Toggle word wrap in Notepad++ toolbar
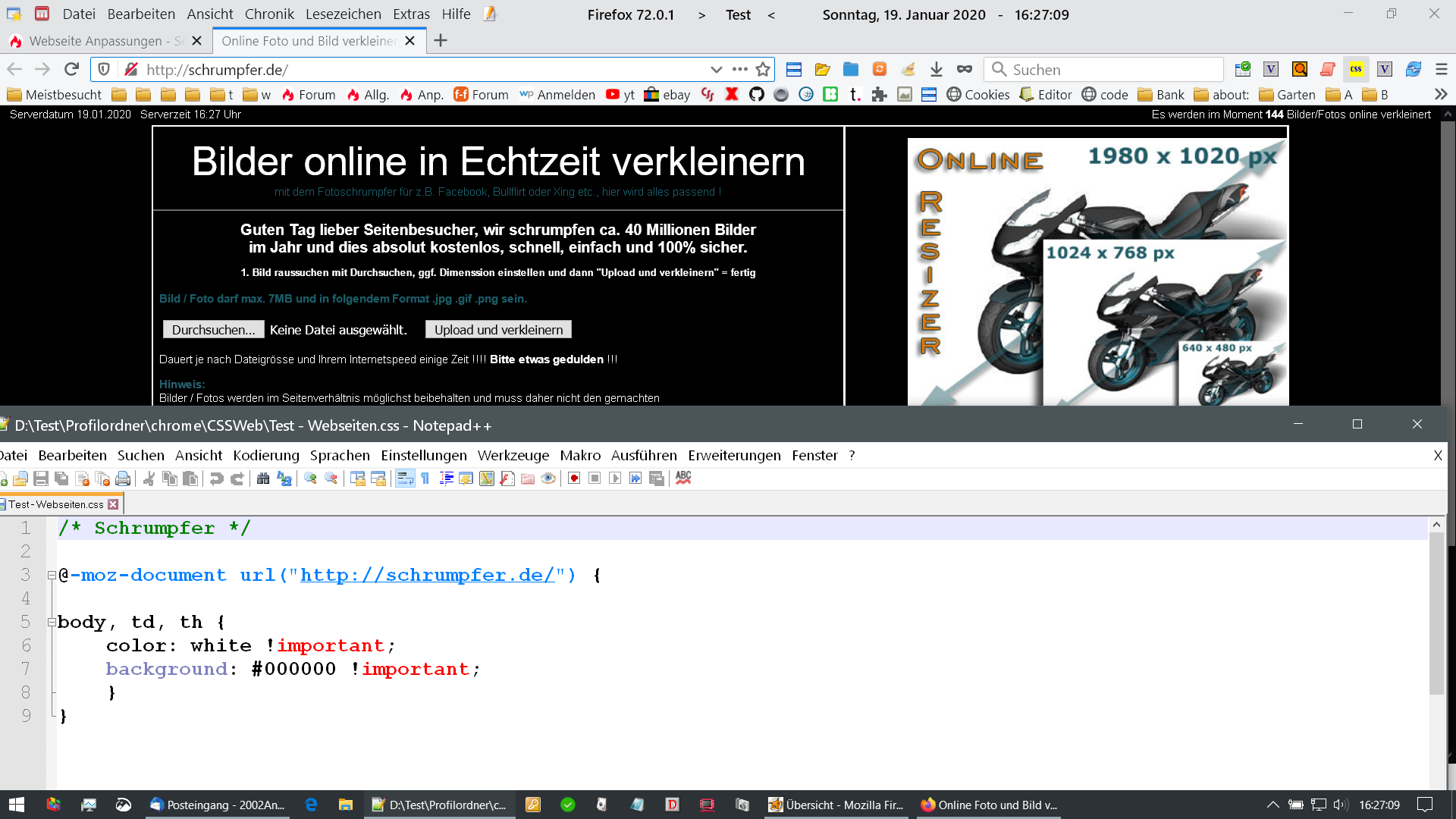The height and width of the screenshot is (819, 1456). pos(405,479)
